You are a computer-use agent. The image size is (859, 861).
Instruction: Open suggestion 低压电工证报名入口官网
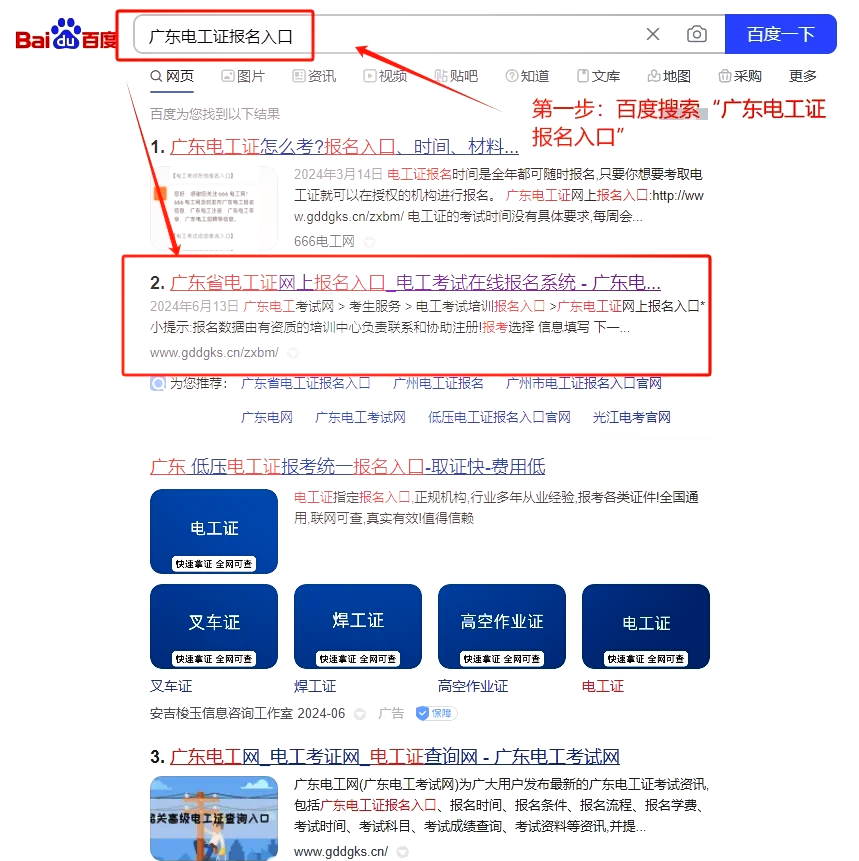point(499,417)
